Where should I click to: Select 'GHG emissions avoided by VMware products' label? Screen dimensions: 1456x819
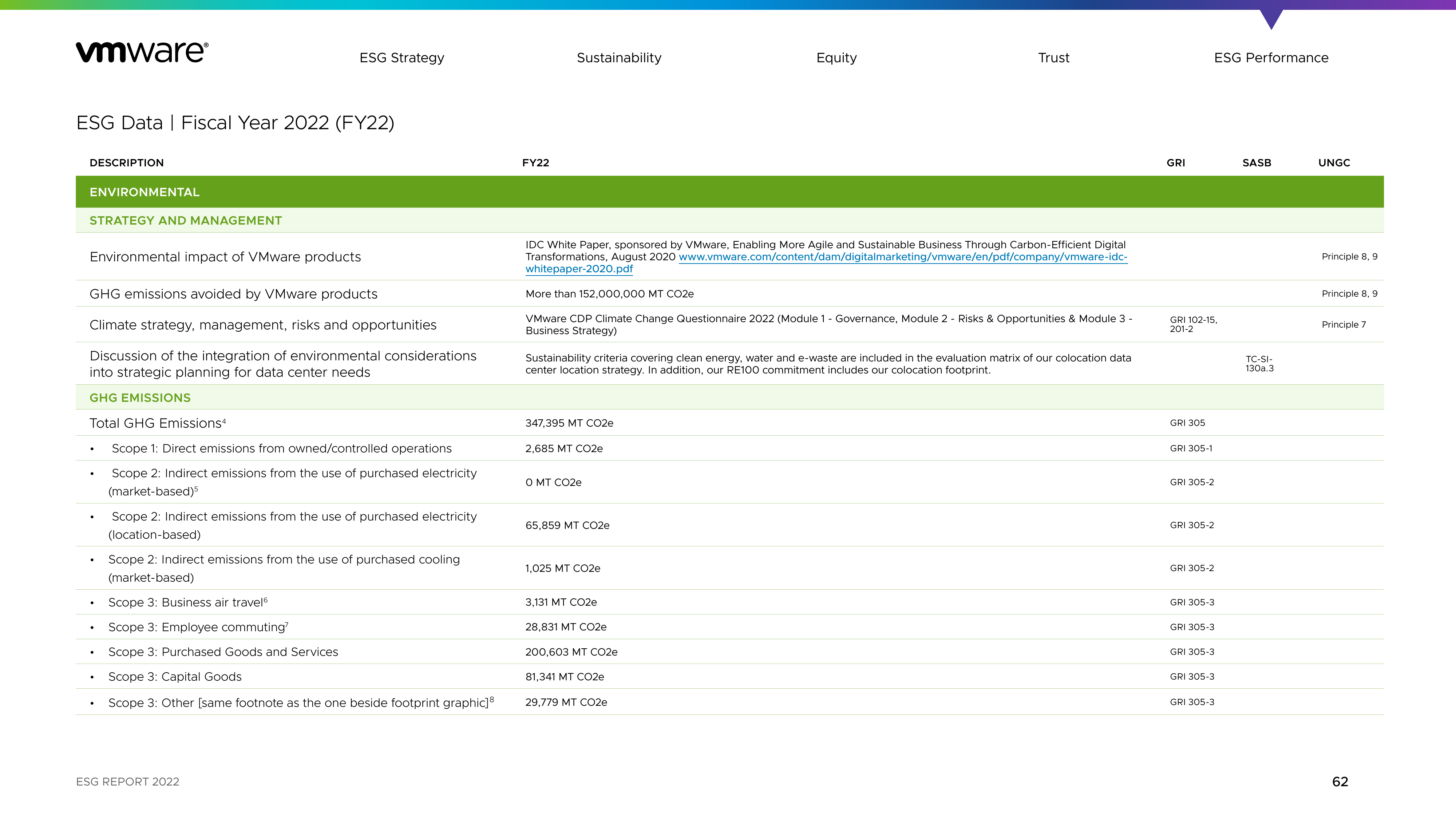click(x=233, y=294)
